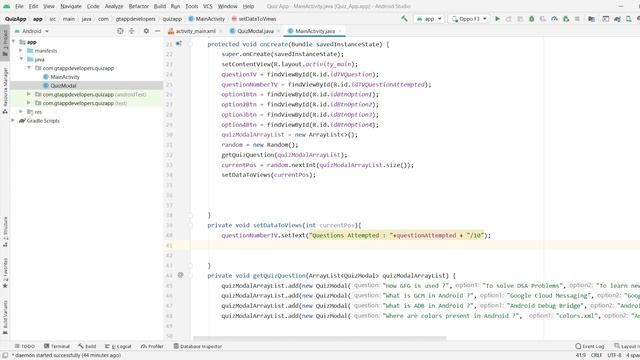640x360 pixels.
Task: Open the Profiler tool window
Action: [x=152, y=346]
